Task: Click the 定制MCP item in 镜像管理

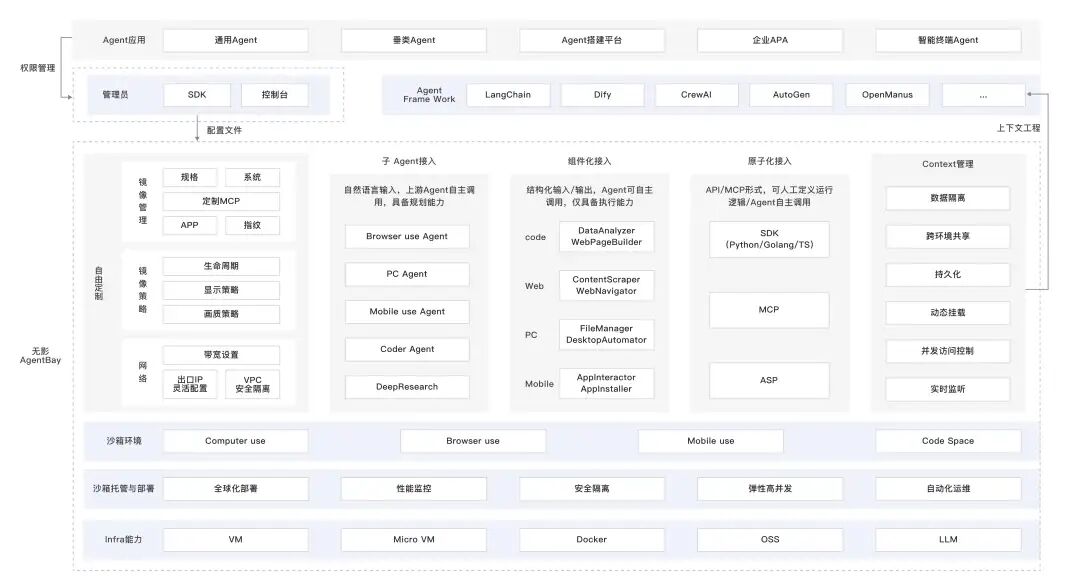Action: tap(221, 201)
